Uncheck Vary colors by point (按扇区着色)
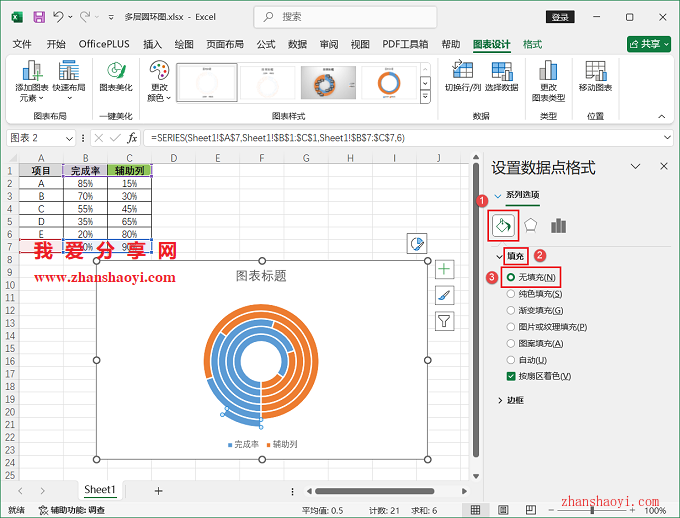The width and height of the screenshot is (680, 518). coord(512,376)
